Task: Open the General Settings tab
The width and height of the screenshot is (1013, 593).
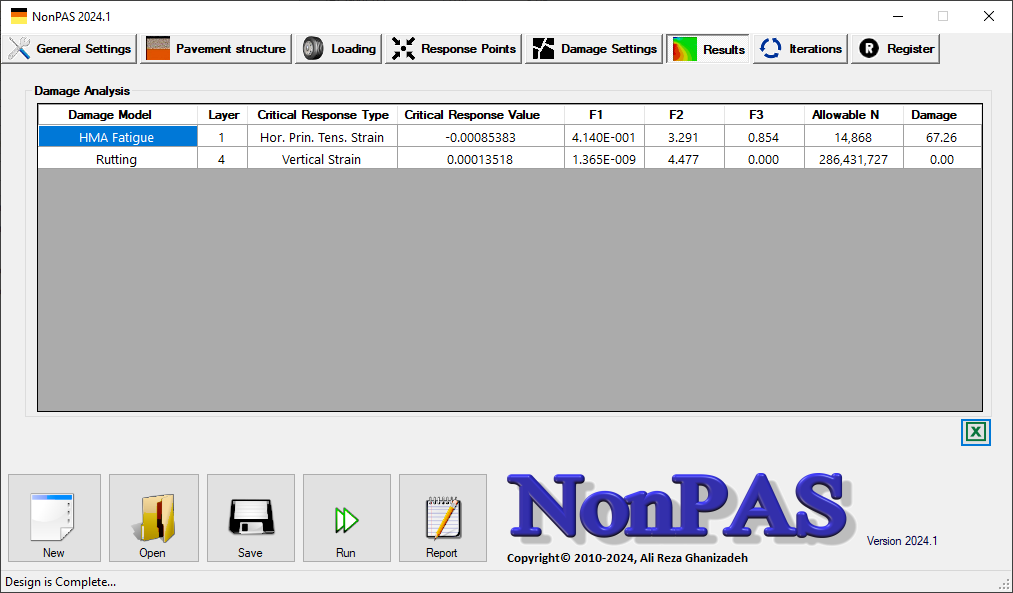Action: click(x=70, y=49)
